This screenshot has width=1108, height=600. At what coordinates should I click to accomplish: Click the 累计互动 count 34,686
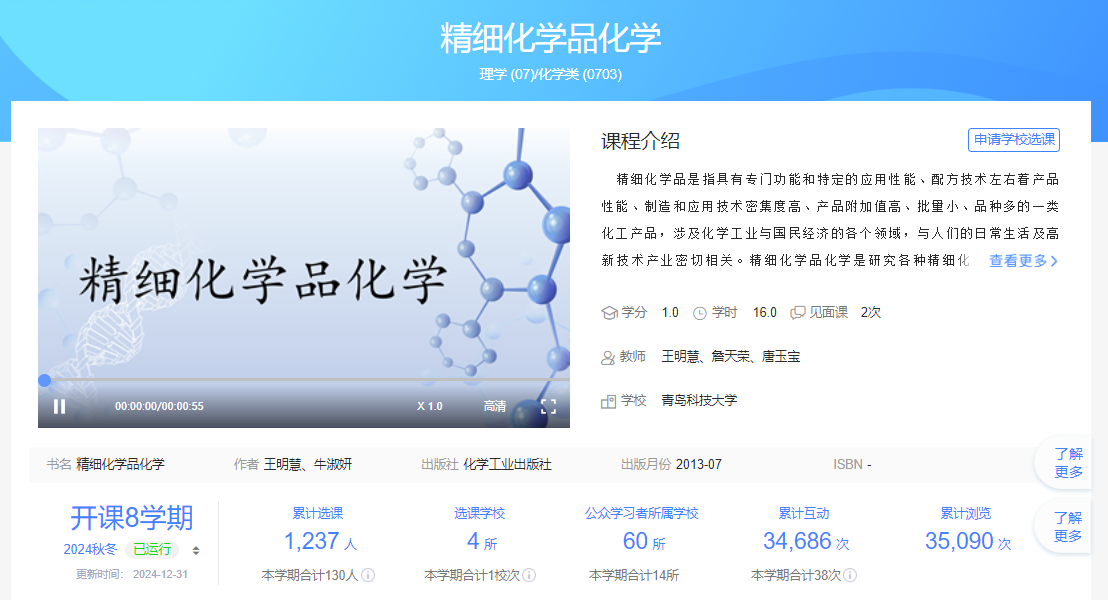[797, 541]
